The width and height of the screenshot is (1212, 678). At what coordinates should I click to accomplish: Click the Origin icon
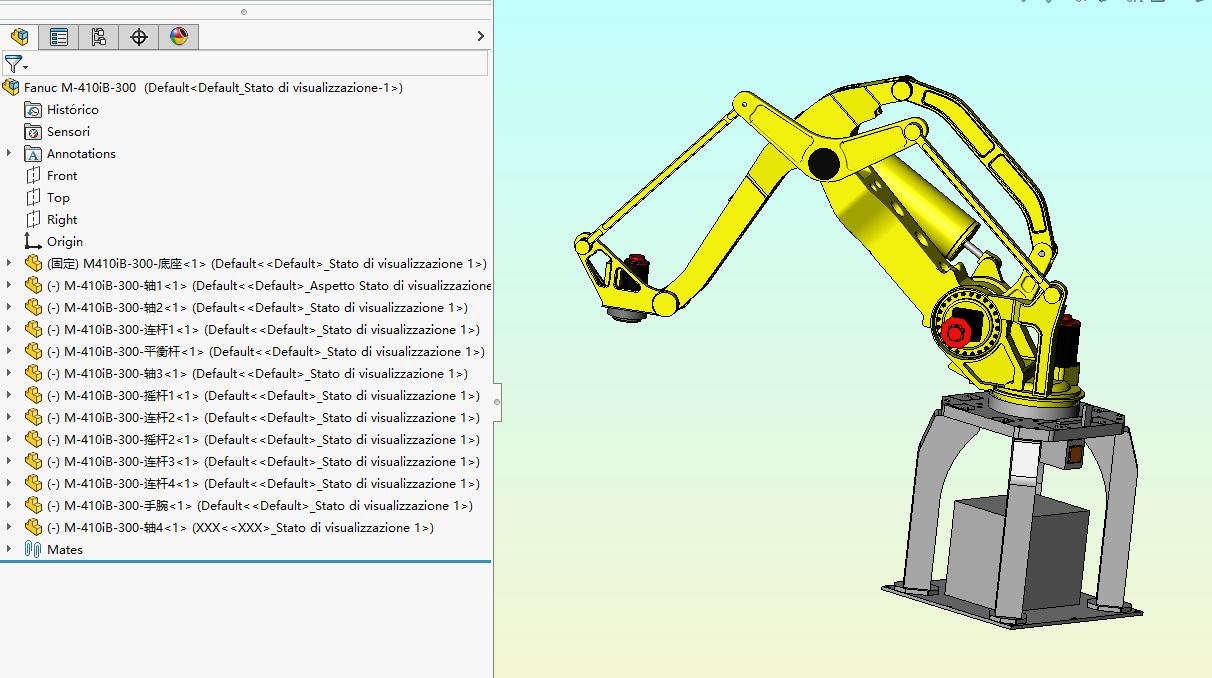point(33,242)
